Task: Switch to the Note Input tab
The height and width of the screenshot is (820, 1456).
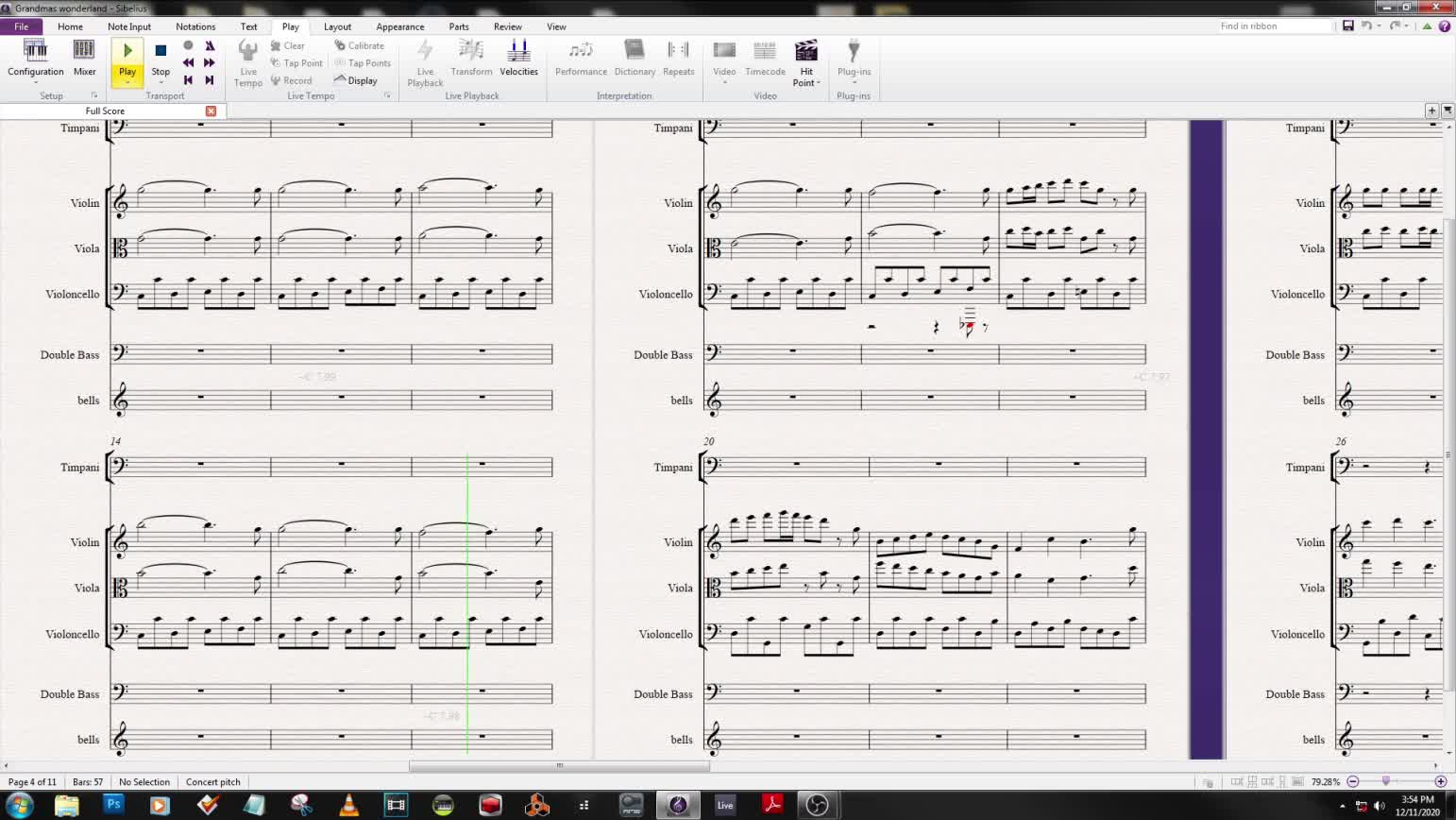Action: coord(129,26)
